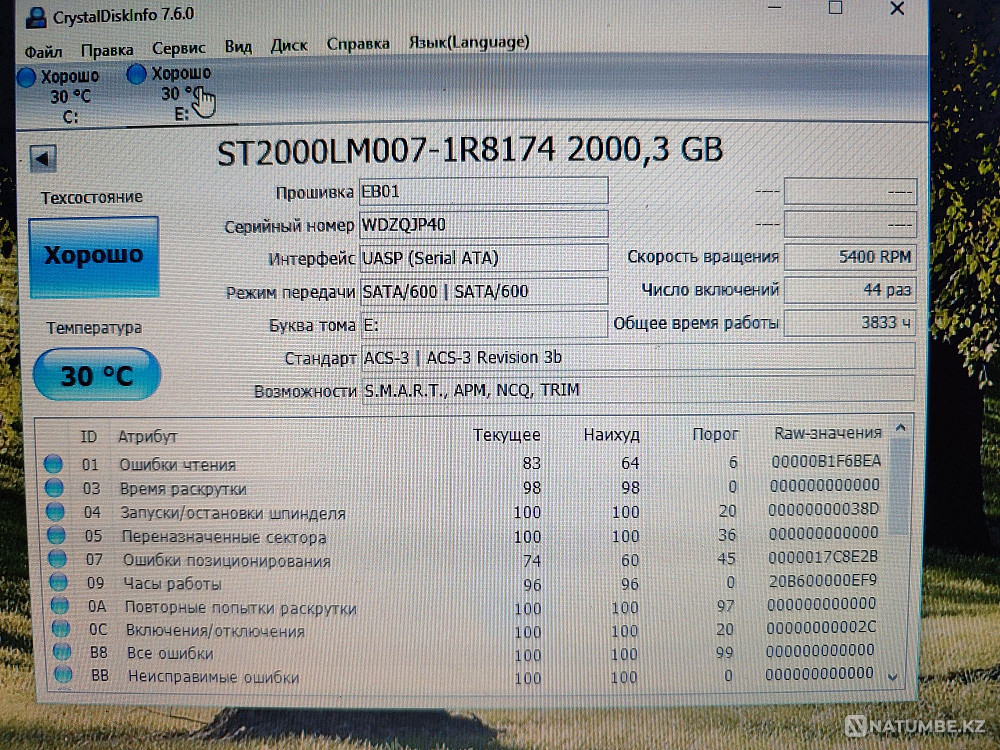
Task: Open the Язык(Language) menu
Action: 469,42
